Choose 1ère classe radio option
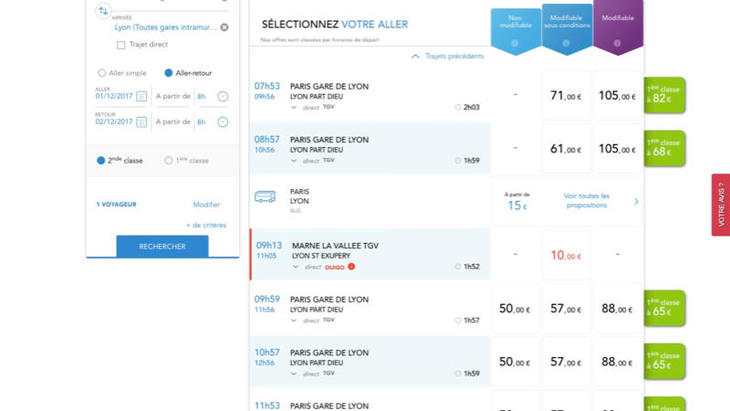 click(x=168, y=160)
